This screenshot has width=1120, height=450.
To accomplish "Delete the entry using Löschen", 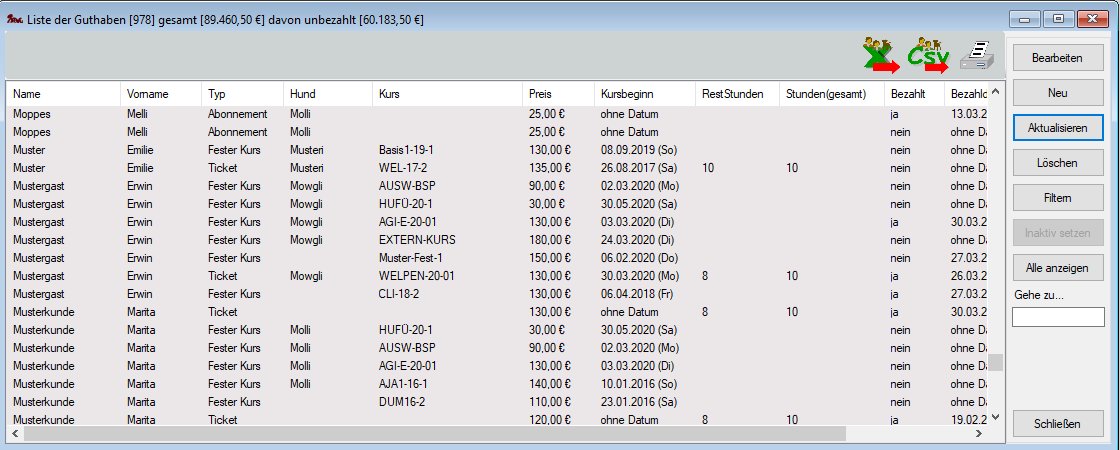I will [x=1058, y=163].
